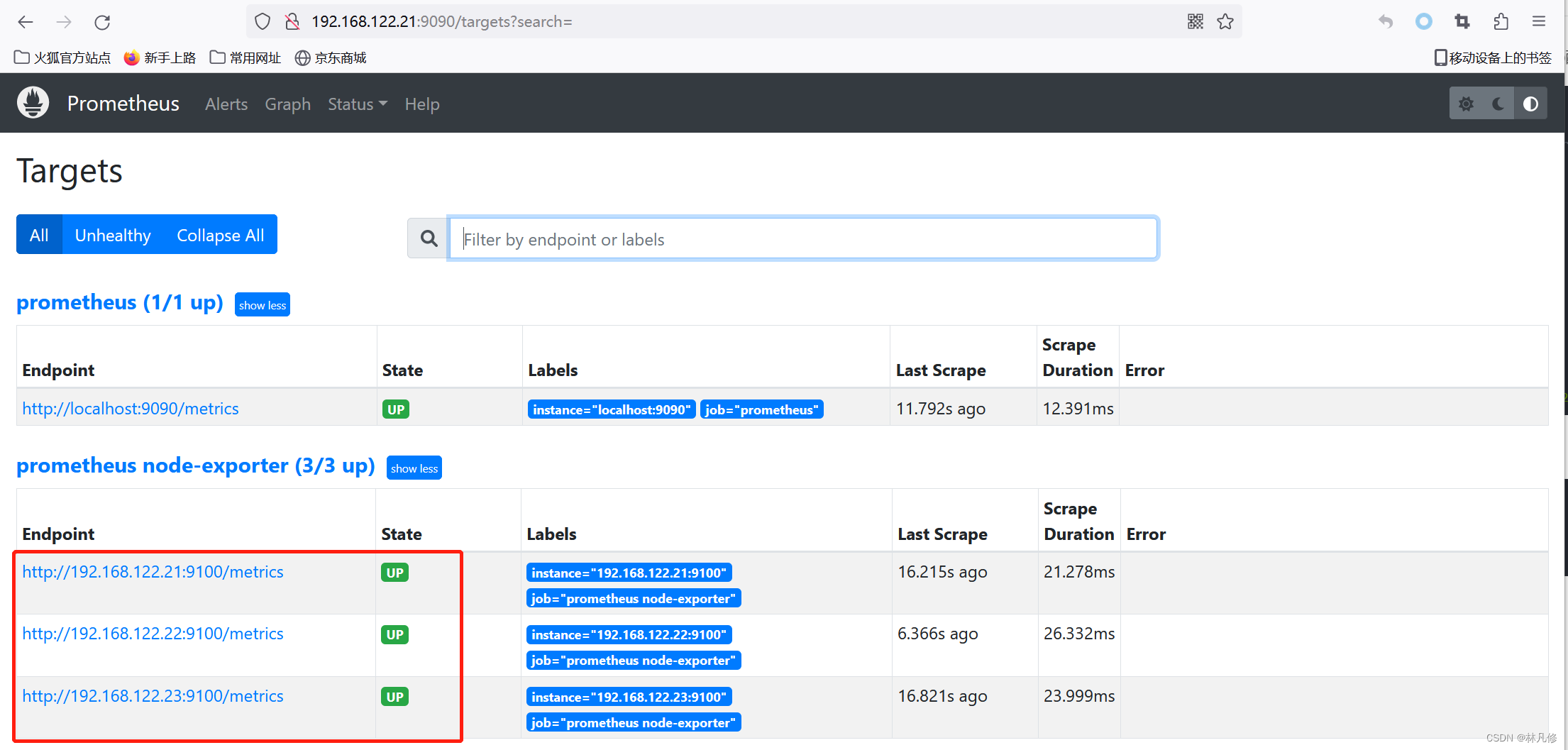1568x750 pixels.
Task: Click the Prometheus flame logo
Action: click(33, 103)
